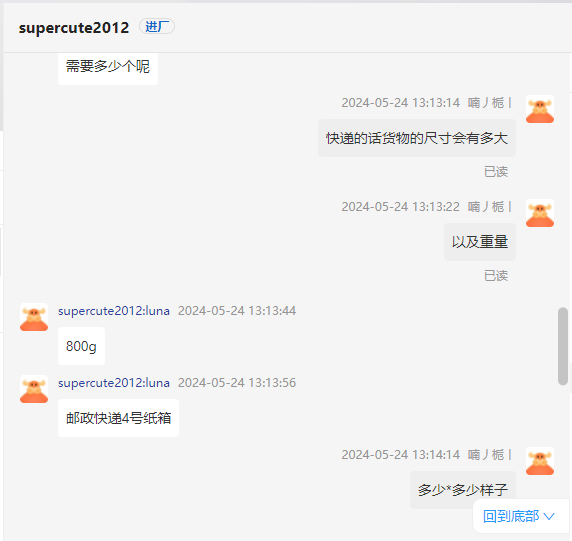Click the chat scrollbar thumb

[563, 346]
